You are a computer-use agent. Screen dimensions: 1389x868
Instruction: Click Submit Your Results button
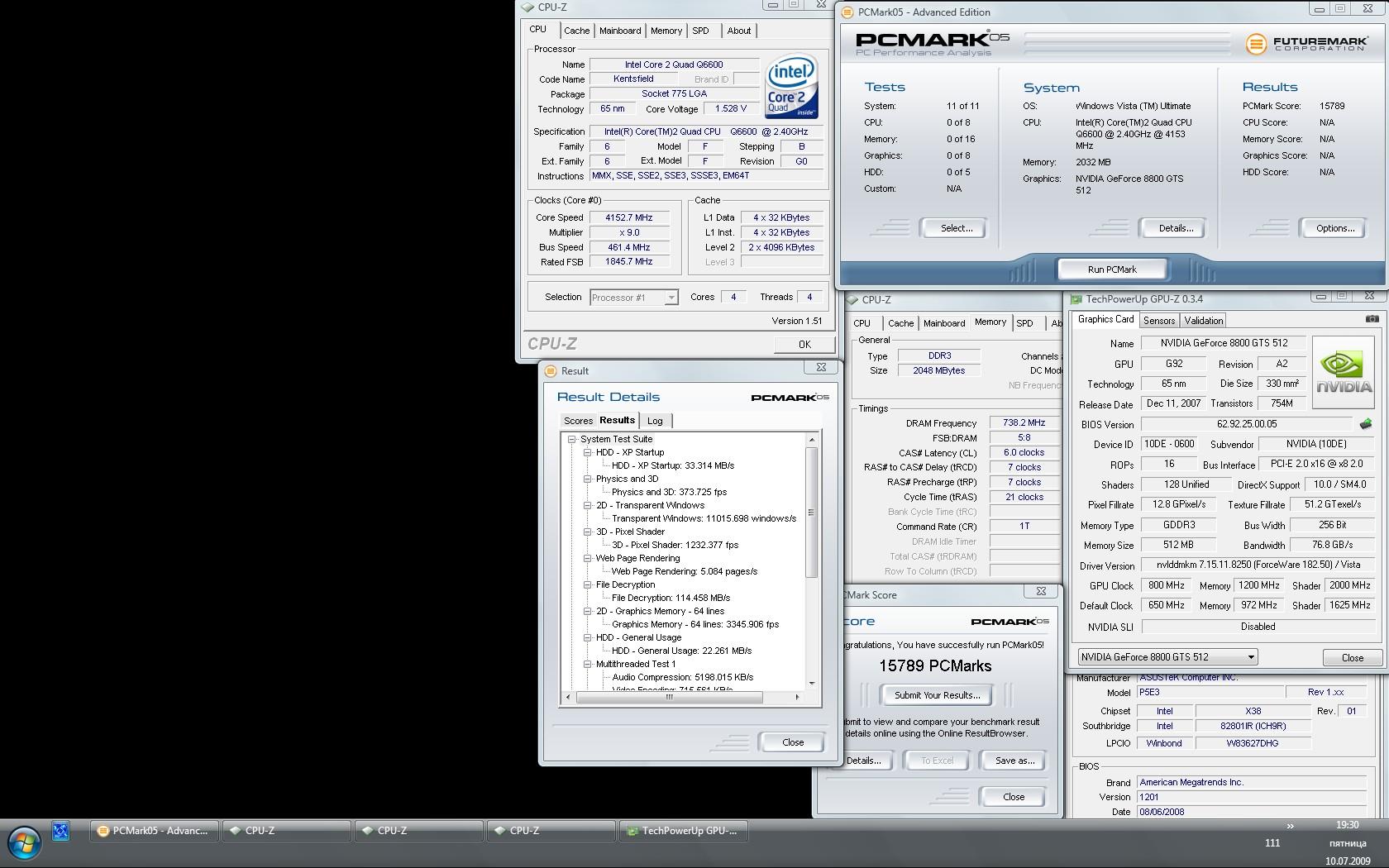pos(938,695)
